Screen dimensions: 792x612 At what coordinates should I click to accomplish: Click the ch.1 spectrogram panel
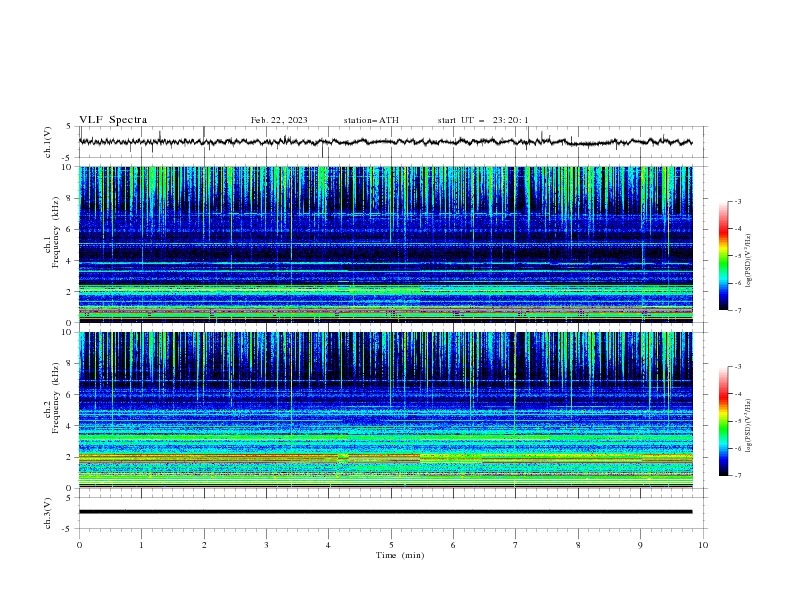(x=386, y=244)
